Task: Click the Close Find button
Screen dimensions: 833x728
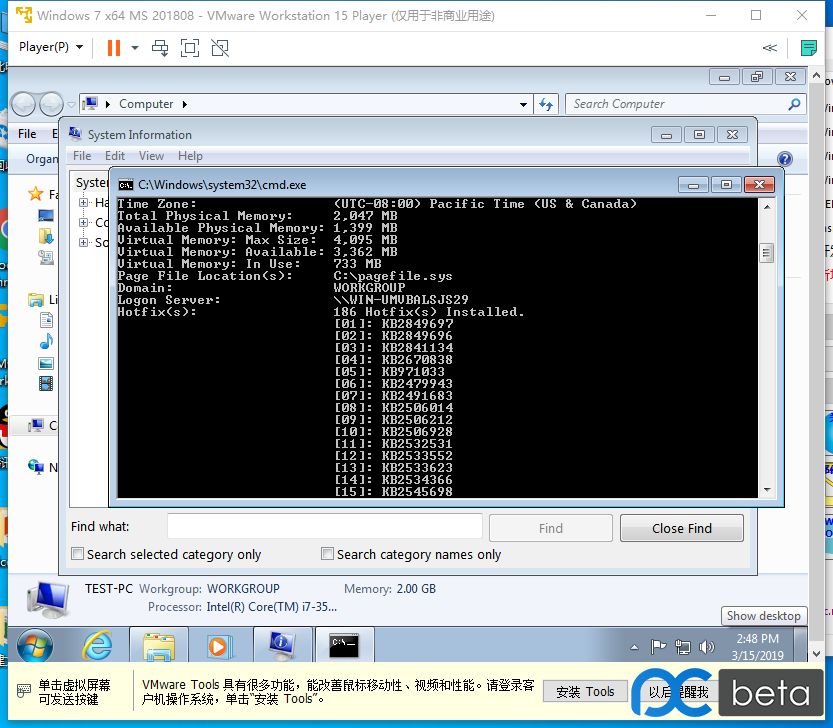Action: (681, 527)
